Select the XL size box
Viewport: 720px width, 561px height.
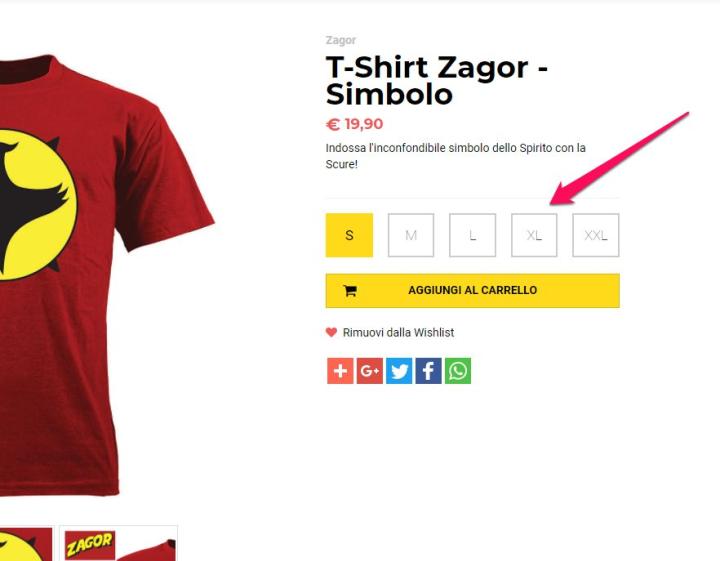pyautogui.click(x=534, y=235)
